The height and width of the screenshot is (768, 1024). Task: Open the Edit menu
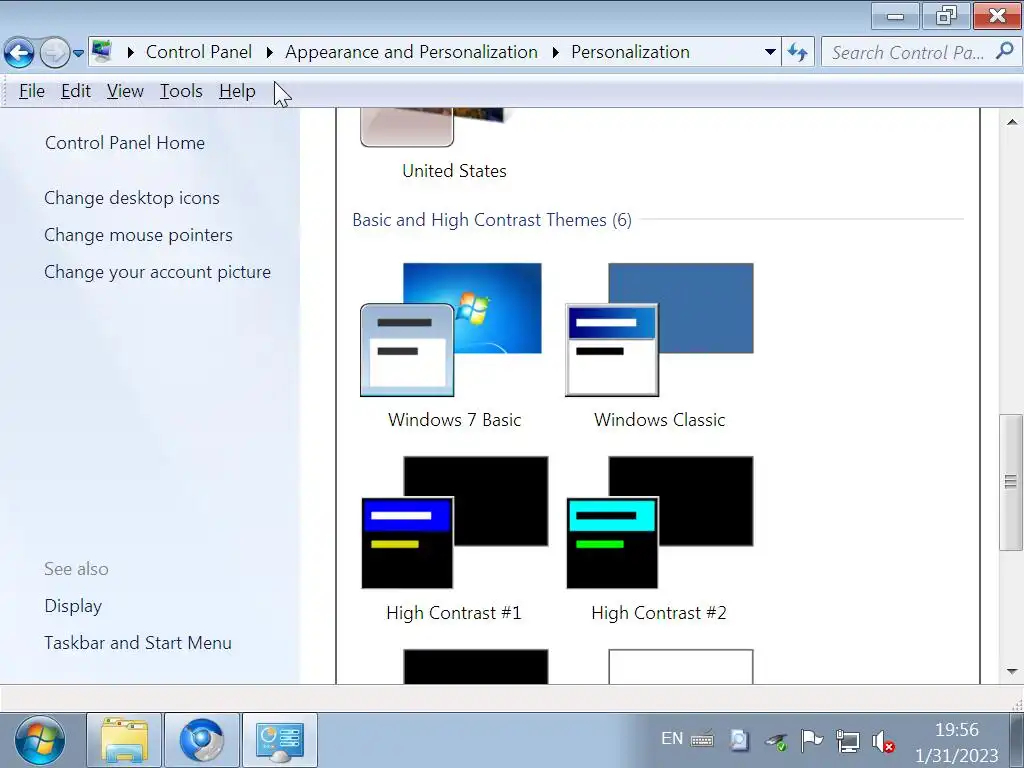coord(76,91)
